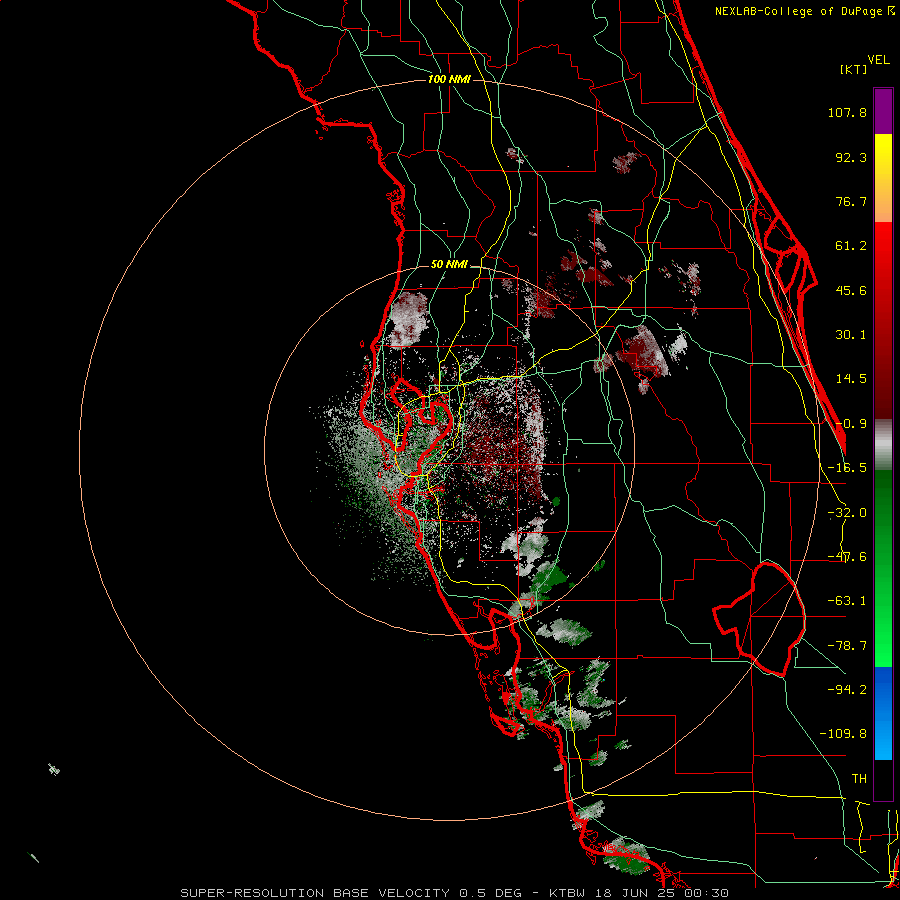The height and width of the screenshot is (900, 900).
Task: Select the -47.6 scale label
Action: tap(847, 557)
